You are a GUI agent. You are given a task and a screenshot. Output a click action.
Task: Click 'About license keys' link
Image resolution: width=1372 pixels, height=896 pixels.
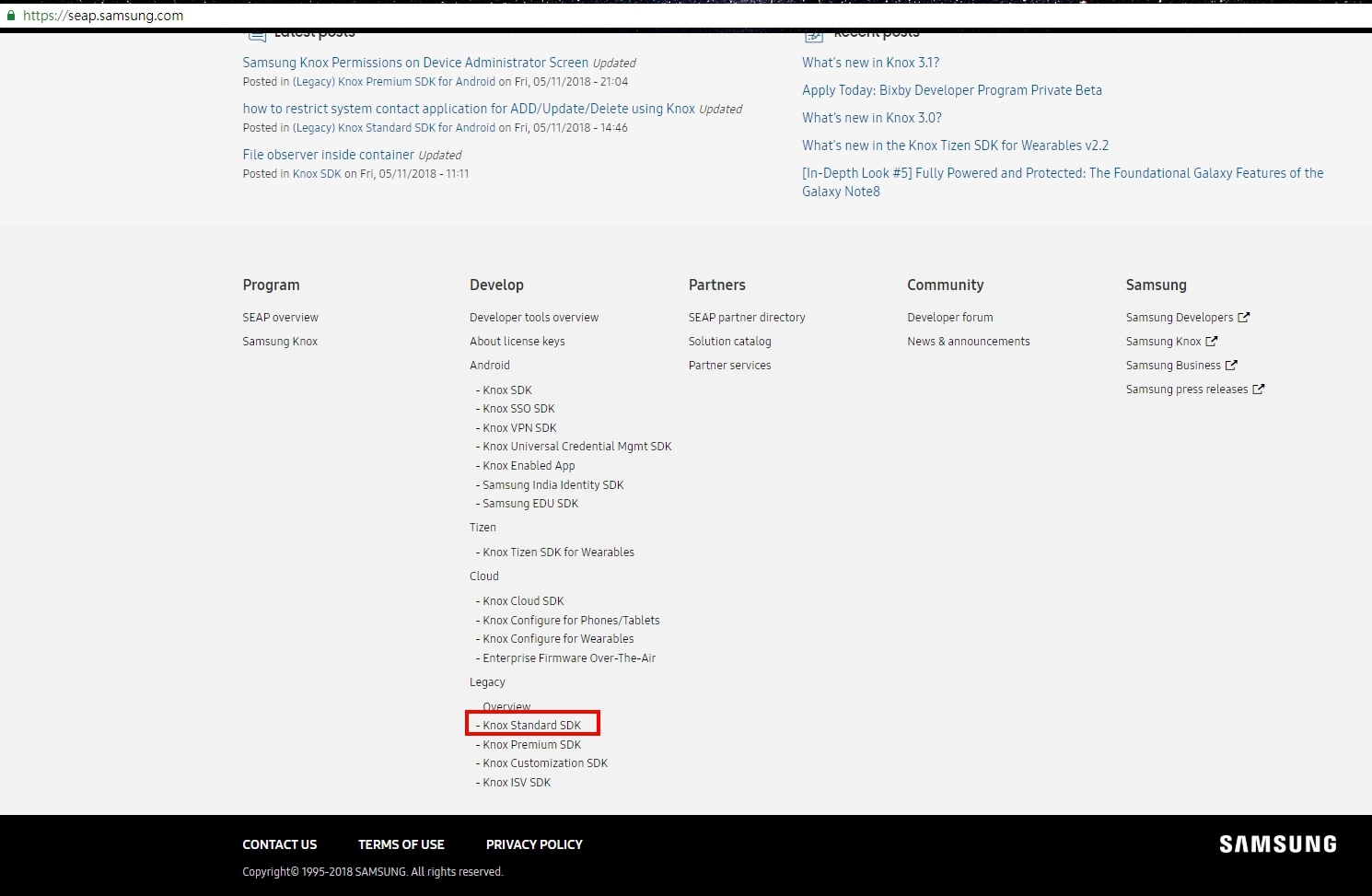tap(517, 342)
